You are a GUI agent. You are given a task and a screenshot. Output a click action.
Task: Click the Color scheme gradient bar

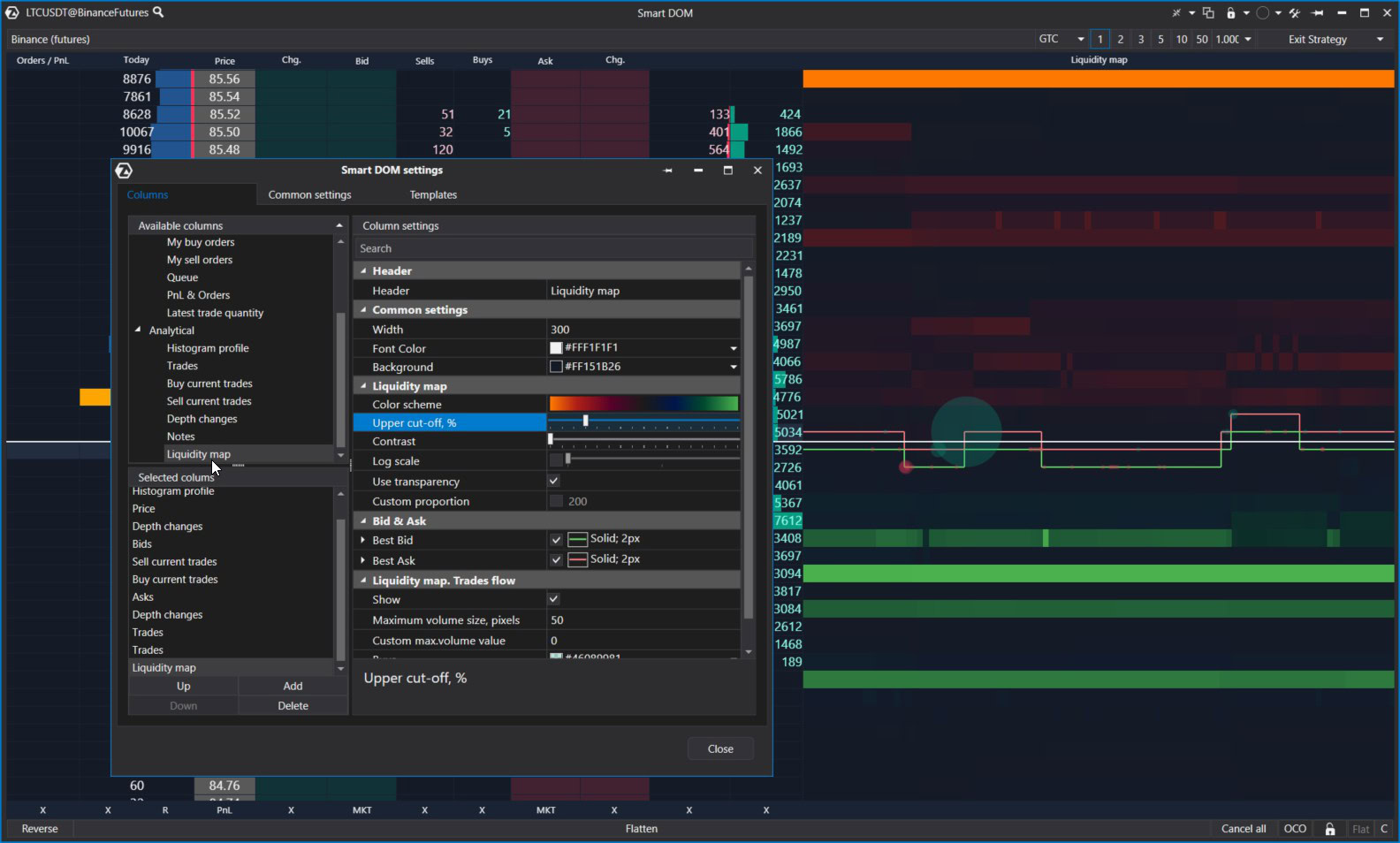pyautogui.click(x=643, y=404)
